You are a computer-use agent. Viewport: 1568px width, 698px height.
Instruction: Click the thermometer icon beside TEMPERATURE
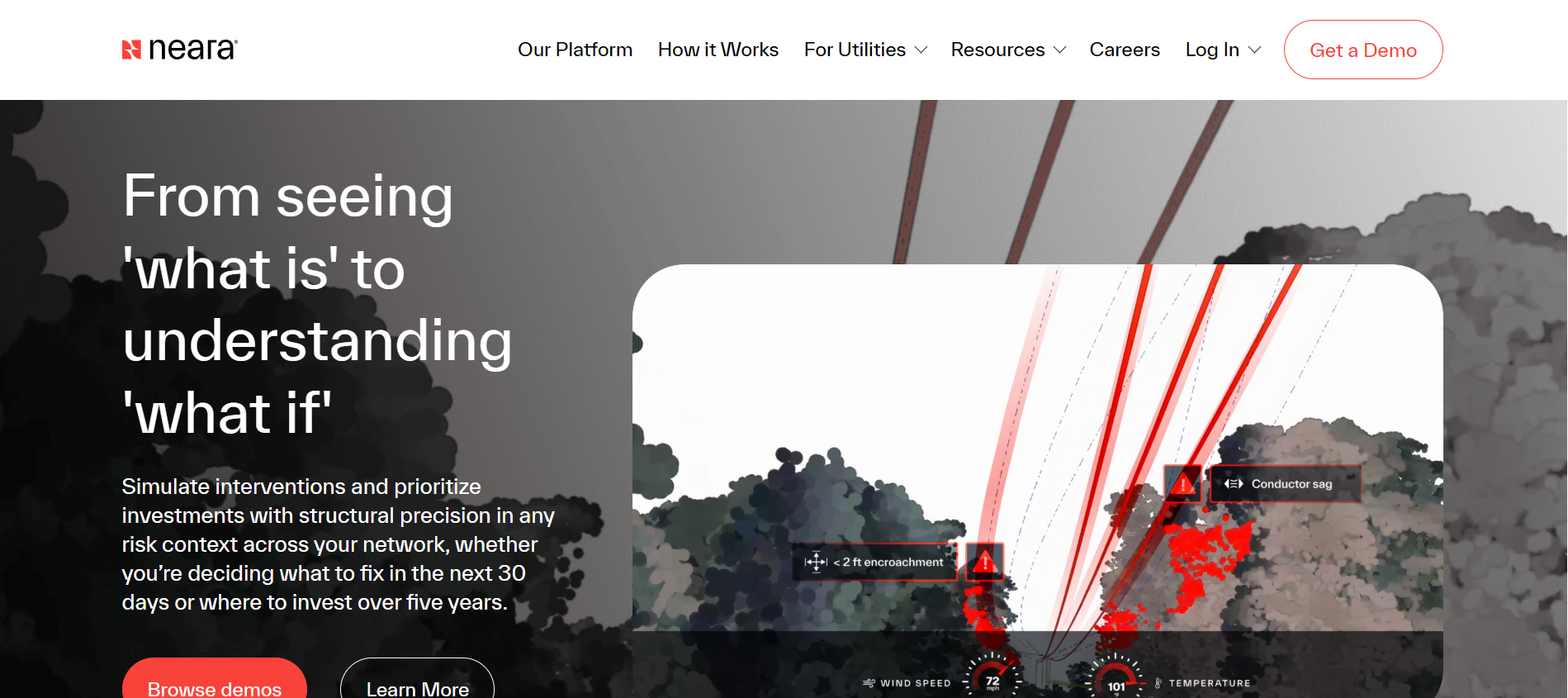tap(1158, 683)
